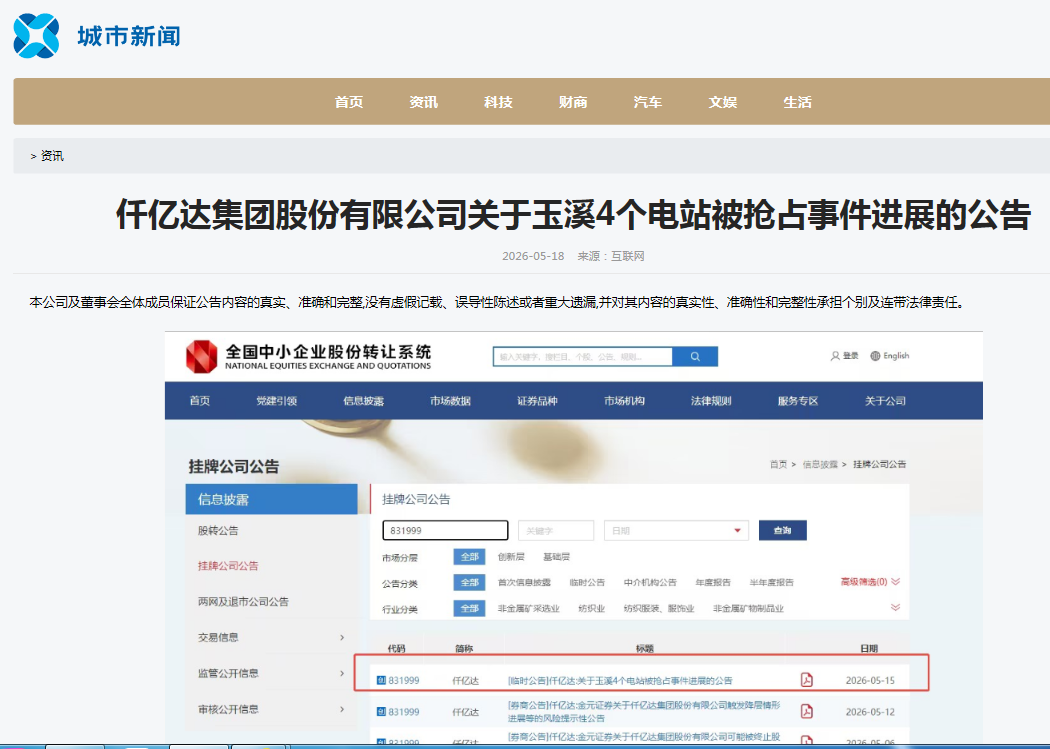Open the 日期 dropdown
This screenshot has height=749, width=1050.
pyautogui.click(x=676, y=530)
